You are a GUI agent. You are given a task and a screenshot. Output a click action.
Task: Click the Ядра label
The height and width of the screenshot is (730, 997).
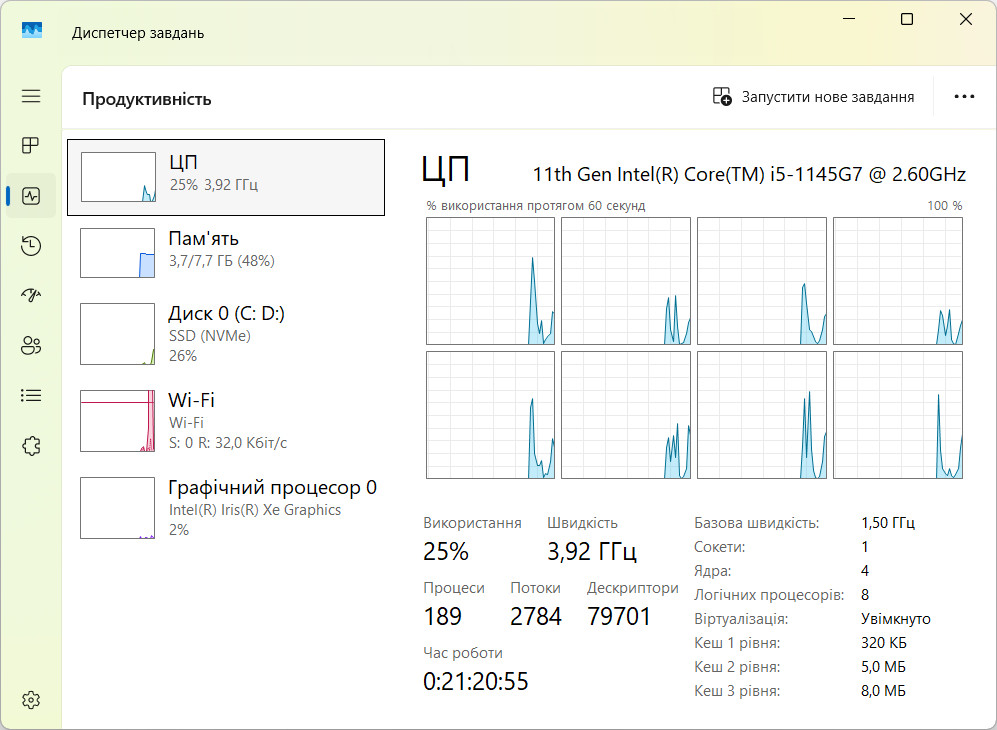(x=713, y=571)
